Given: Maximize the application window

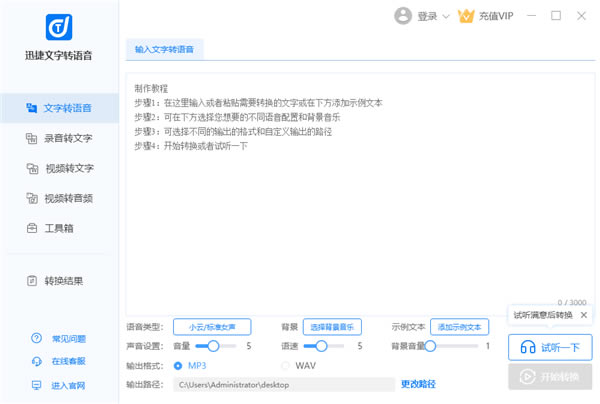Looking at the screenshot, I should (x=556, y=16).
